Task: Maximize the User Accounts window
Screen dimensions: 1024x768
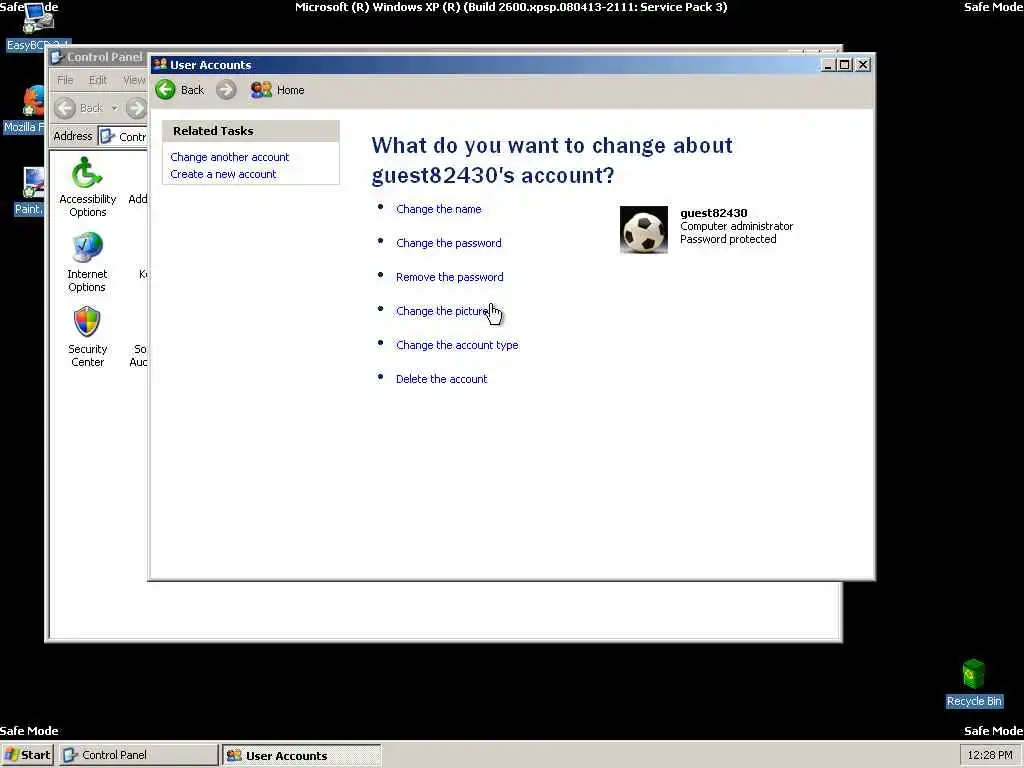Action: click(x=844, y=65)
